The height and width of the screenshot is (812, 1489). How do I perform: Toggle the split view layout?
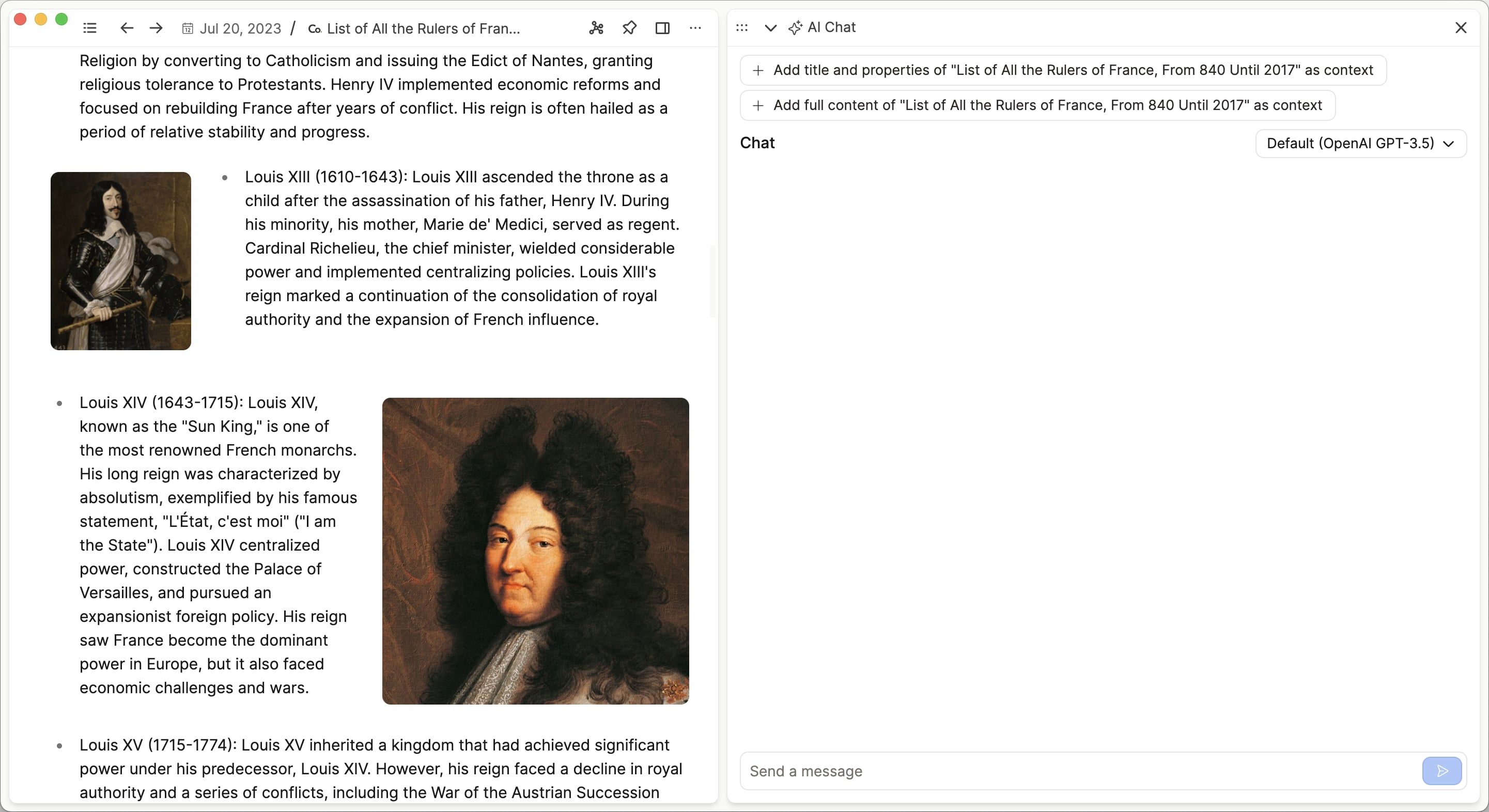pyautogui.click(x=662, y=27)
